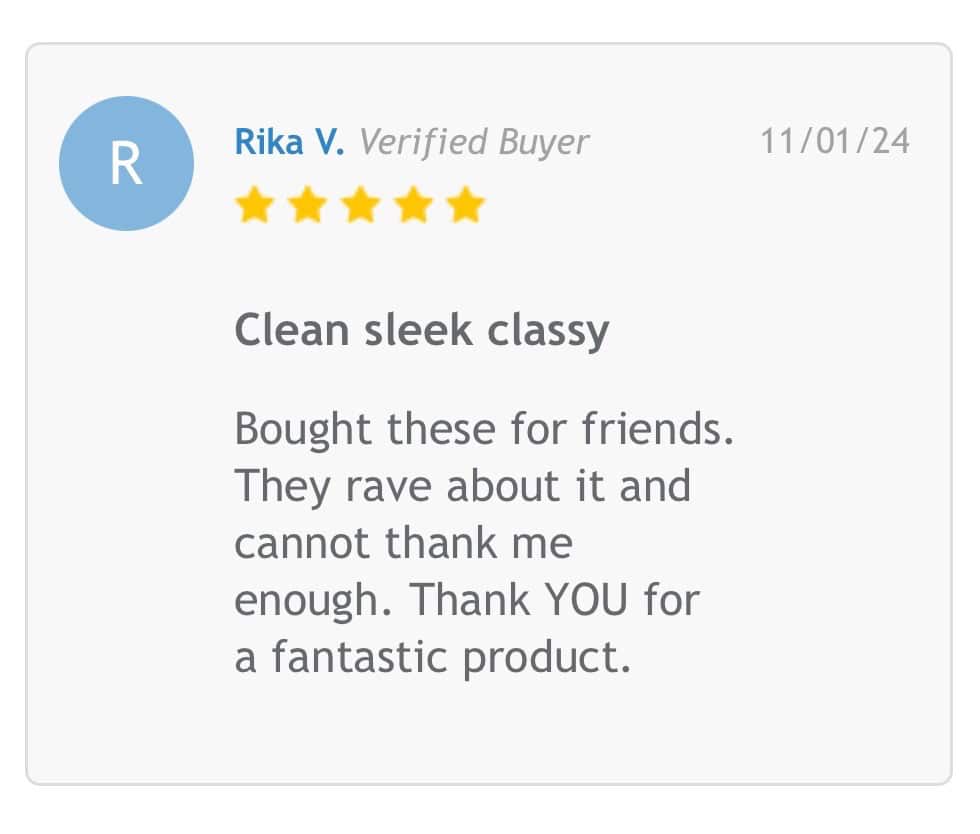Click the word Clean in review title
980x834 pixels.
coord(291,329)
